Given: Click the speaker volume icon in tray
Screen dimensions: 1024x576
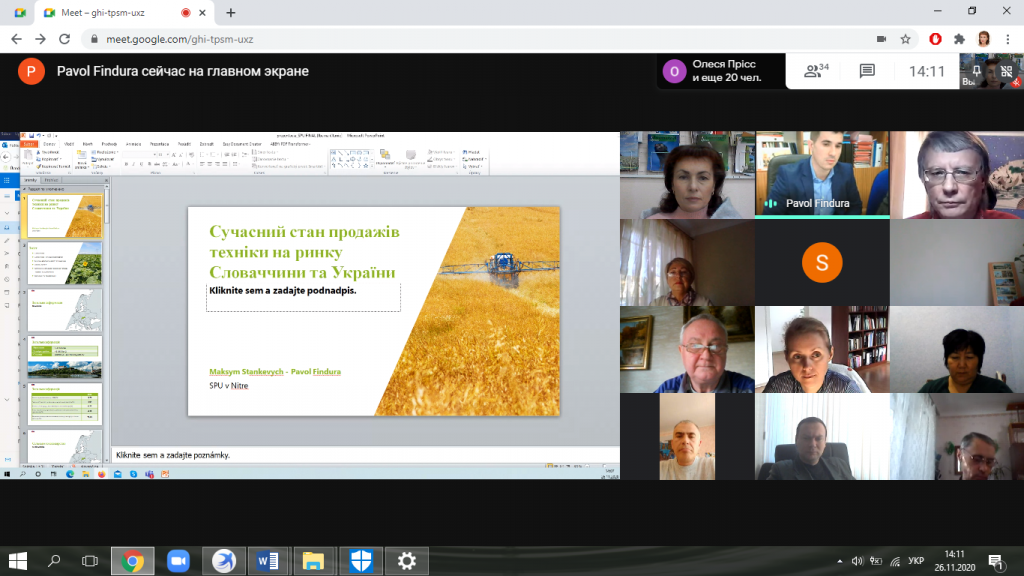Looking at the screenshot, I should pos(855,560).
